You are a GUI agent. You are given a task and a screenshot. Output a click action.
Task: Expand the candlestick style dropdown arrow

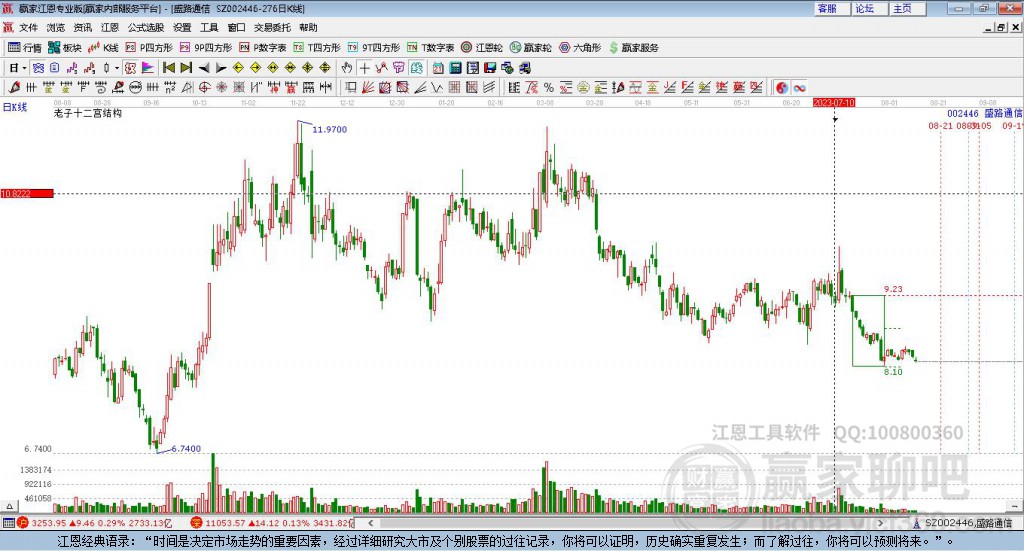tap(117, 68)
